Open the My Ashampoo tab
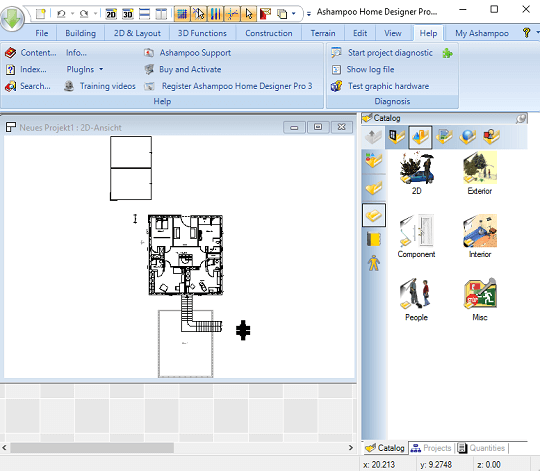 click(x=482, y=33)
